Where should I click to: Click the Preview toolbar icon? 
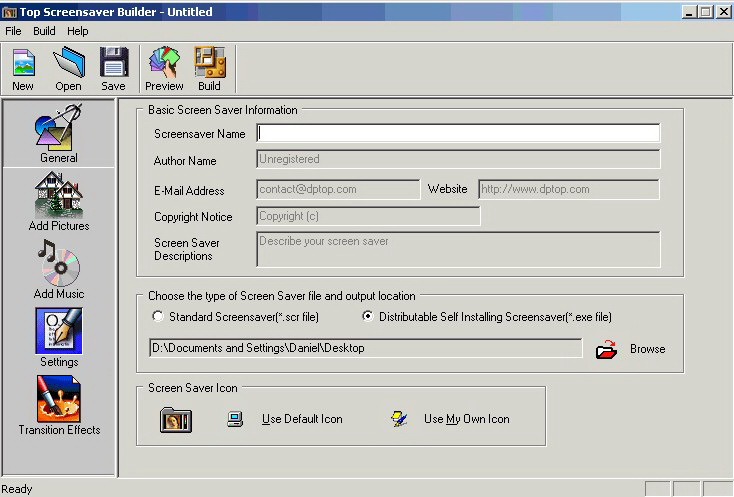pyautogui.click(x=164, y=62)
